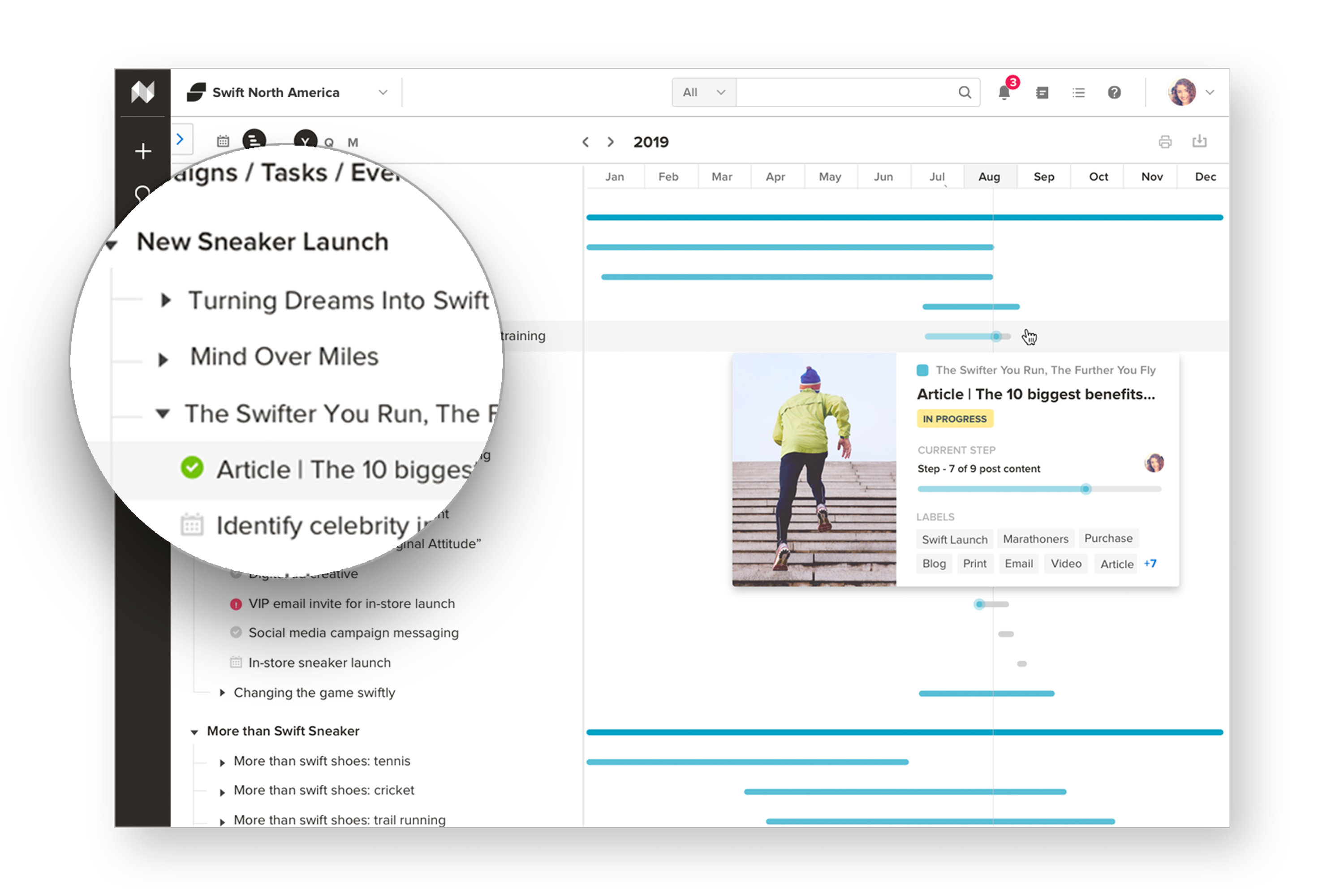The image size is (1344, 896).
Task: Switch to calendar view icon
Action: pyautogui.click(x=223, y=141)
